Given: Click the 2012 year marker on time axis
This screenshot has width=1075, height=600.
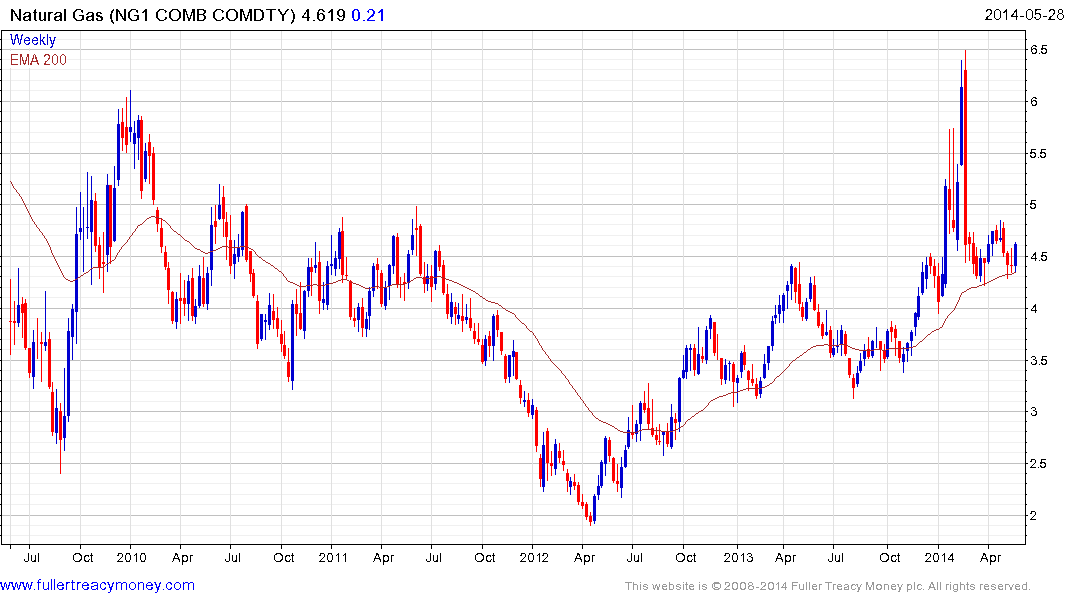Looking at the screenshot, I should tap(535, 557).
